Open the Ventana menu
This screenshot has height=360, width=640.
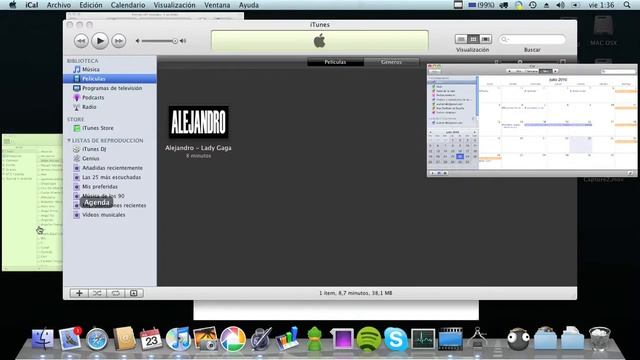click(x=217, y=5)
